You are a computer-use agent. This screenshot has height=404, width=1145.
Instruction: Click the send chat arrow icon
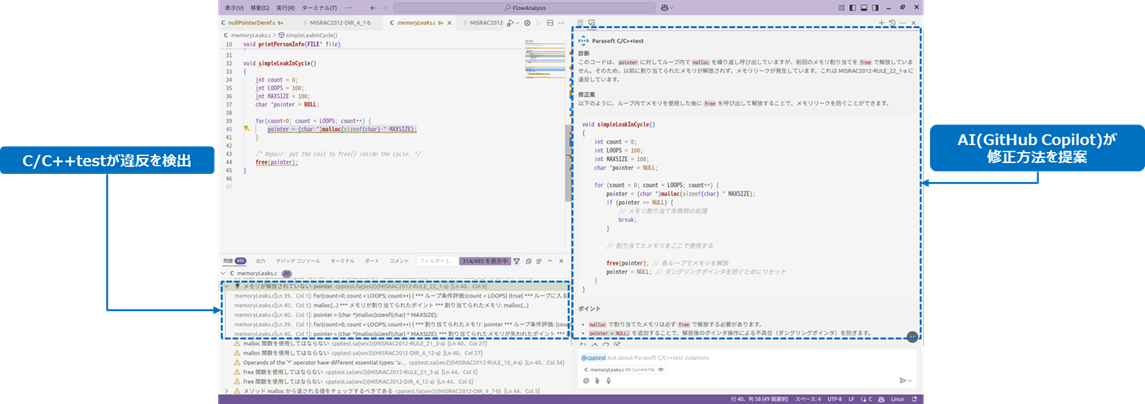[903, 380]
